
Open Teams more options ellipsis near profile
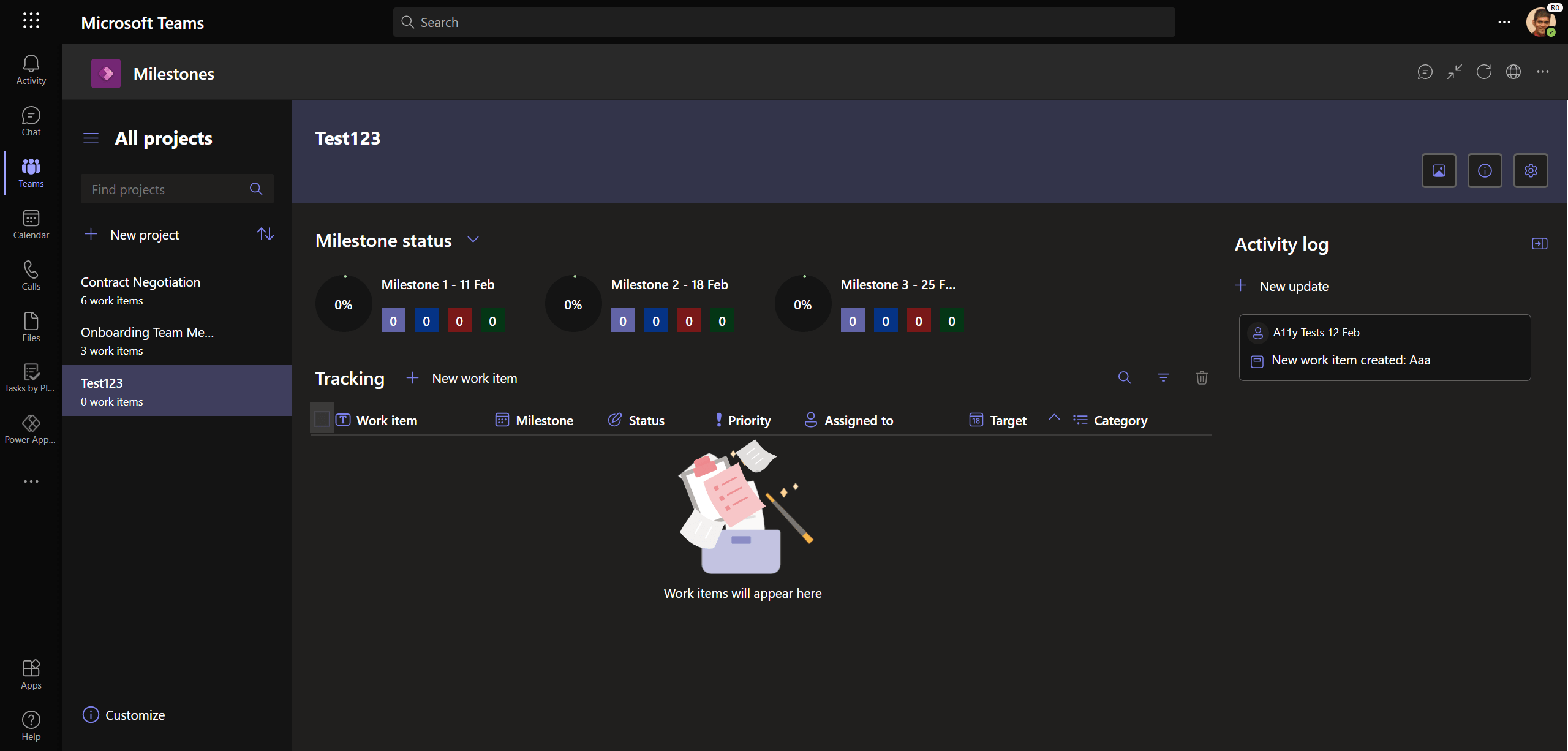click(1504, 23)
